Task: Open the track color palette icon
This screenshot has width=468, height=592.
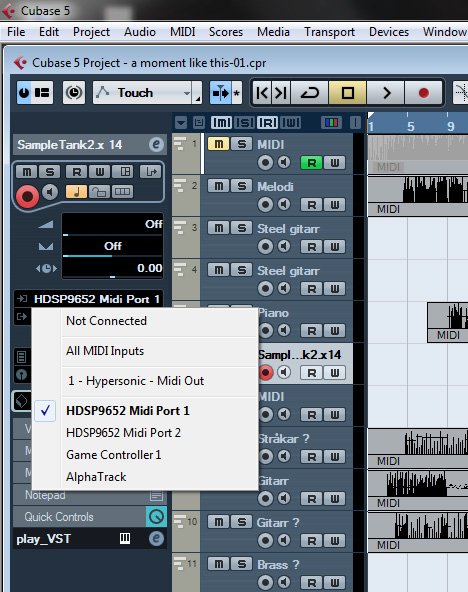Action: 331,122
